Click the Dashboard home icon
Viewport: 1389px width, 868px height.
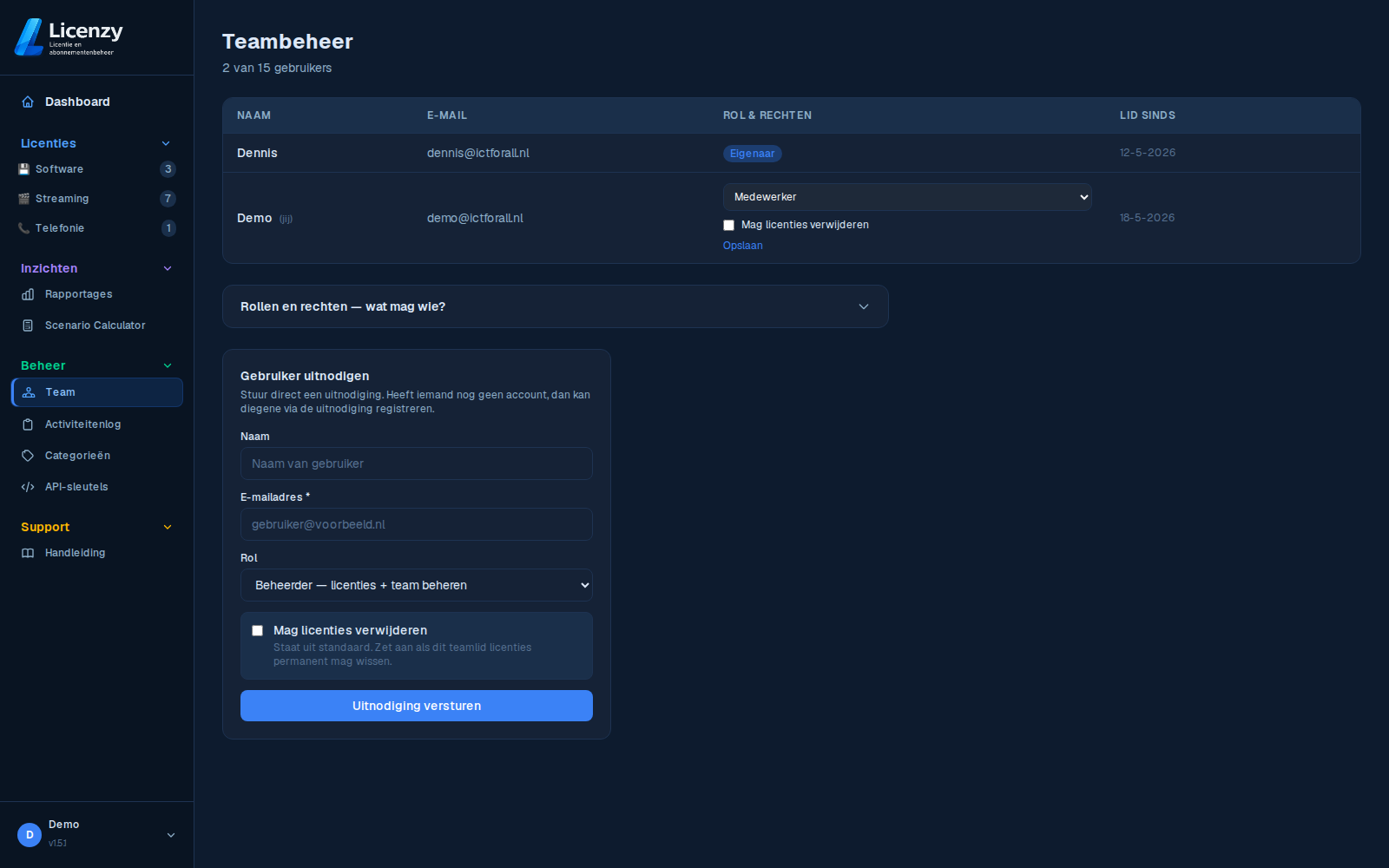pos(28,102)
